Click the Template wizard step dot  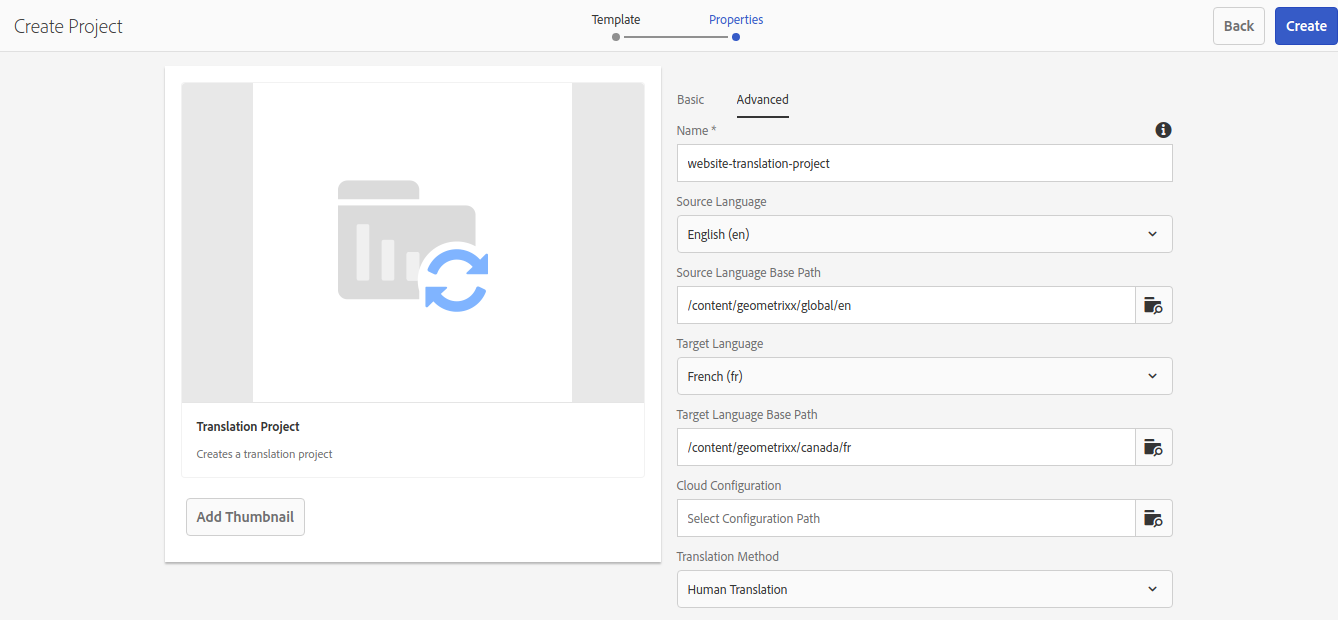click(x=616, y=37)
